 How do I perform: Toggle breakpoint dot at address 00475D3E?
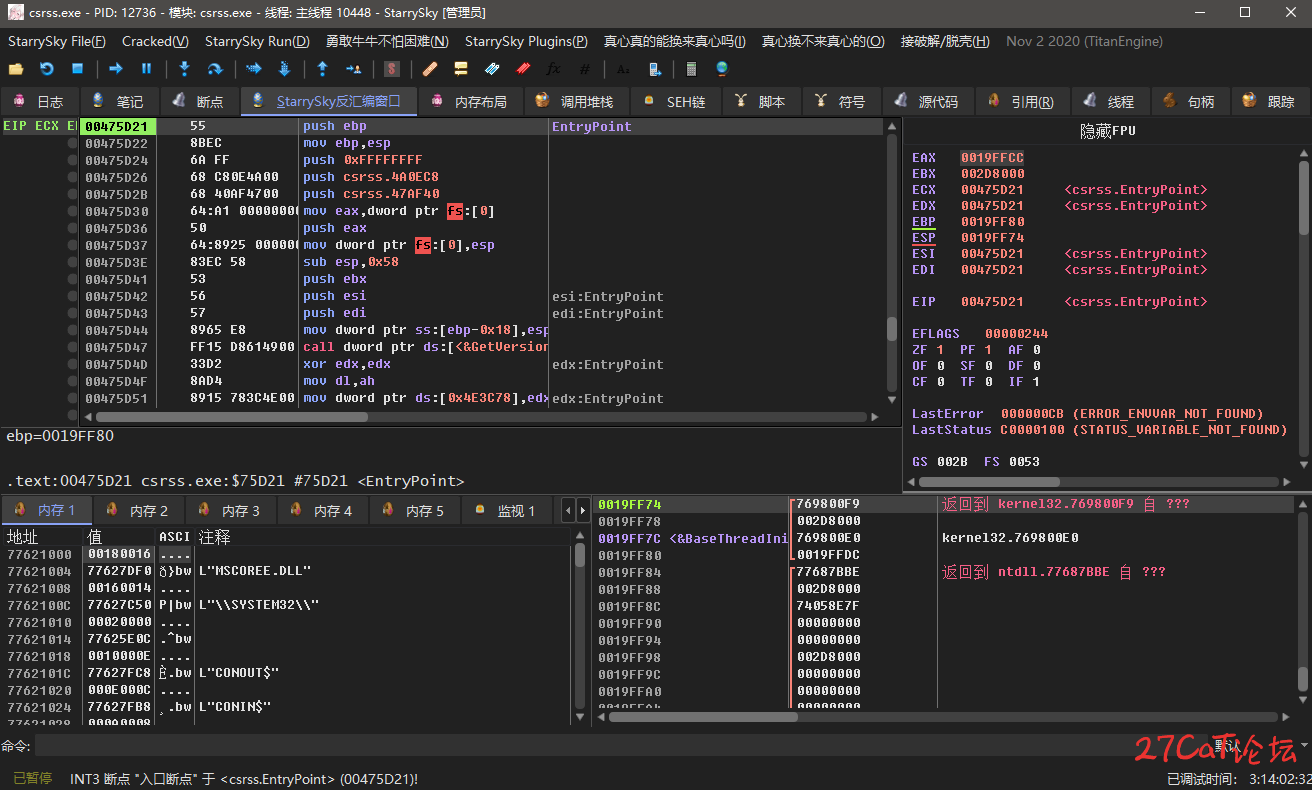click(x=72, y=263)
